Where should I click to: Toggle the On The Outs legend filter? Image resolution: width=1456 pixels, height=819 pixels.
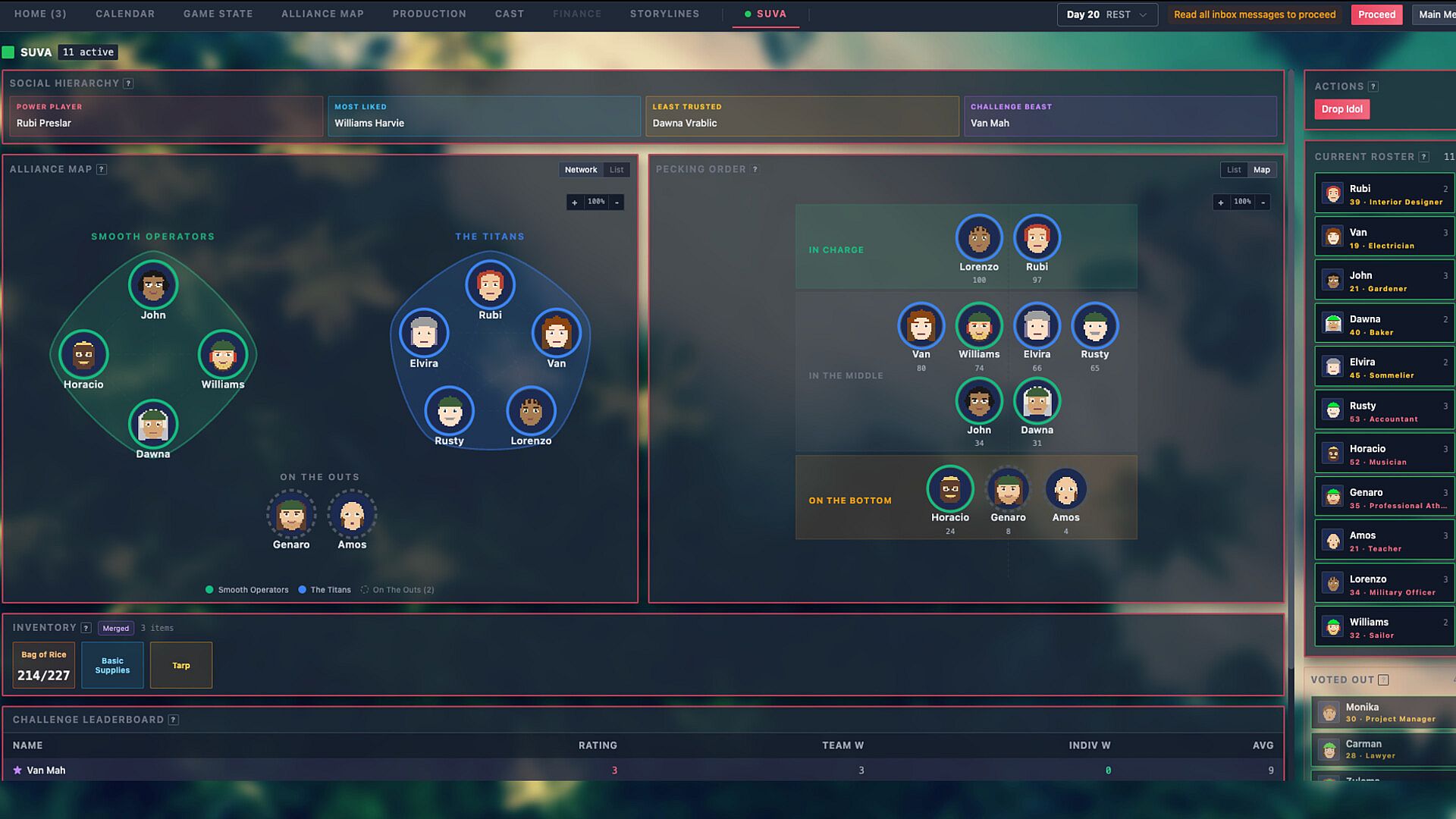pos(397,590)
